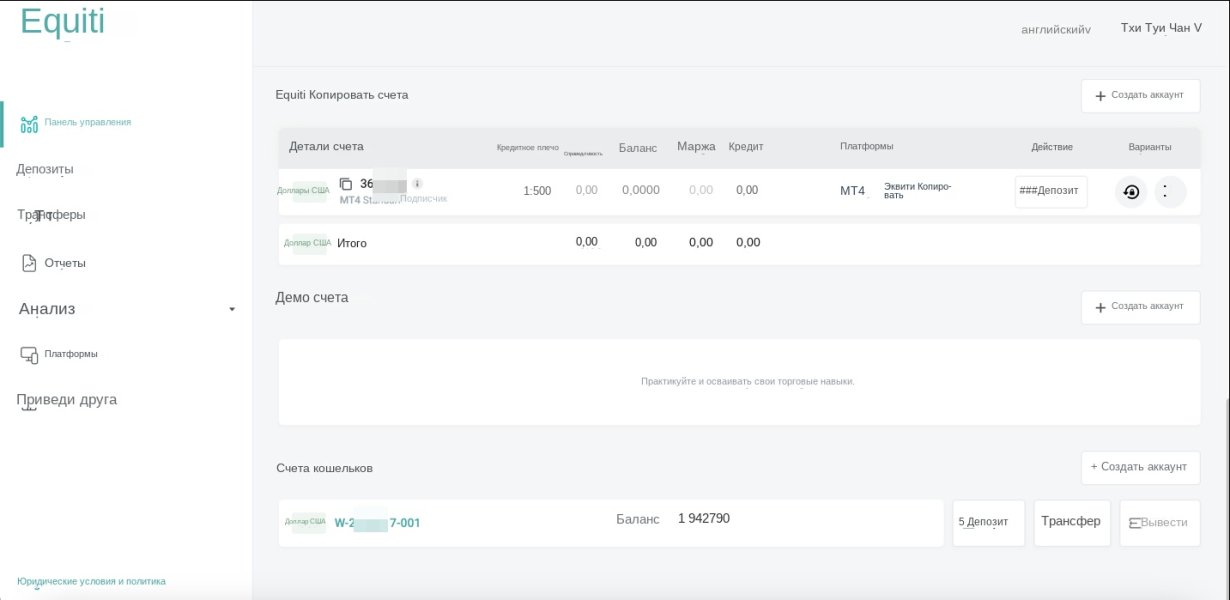
Task: Open Приведи друга sidebar item
Action: coord(67,400)
